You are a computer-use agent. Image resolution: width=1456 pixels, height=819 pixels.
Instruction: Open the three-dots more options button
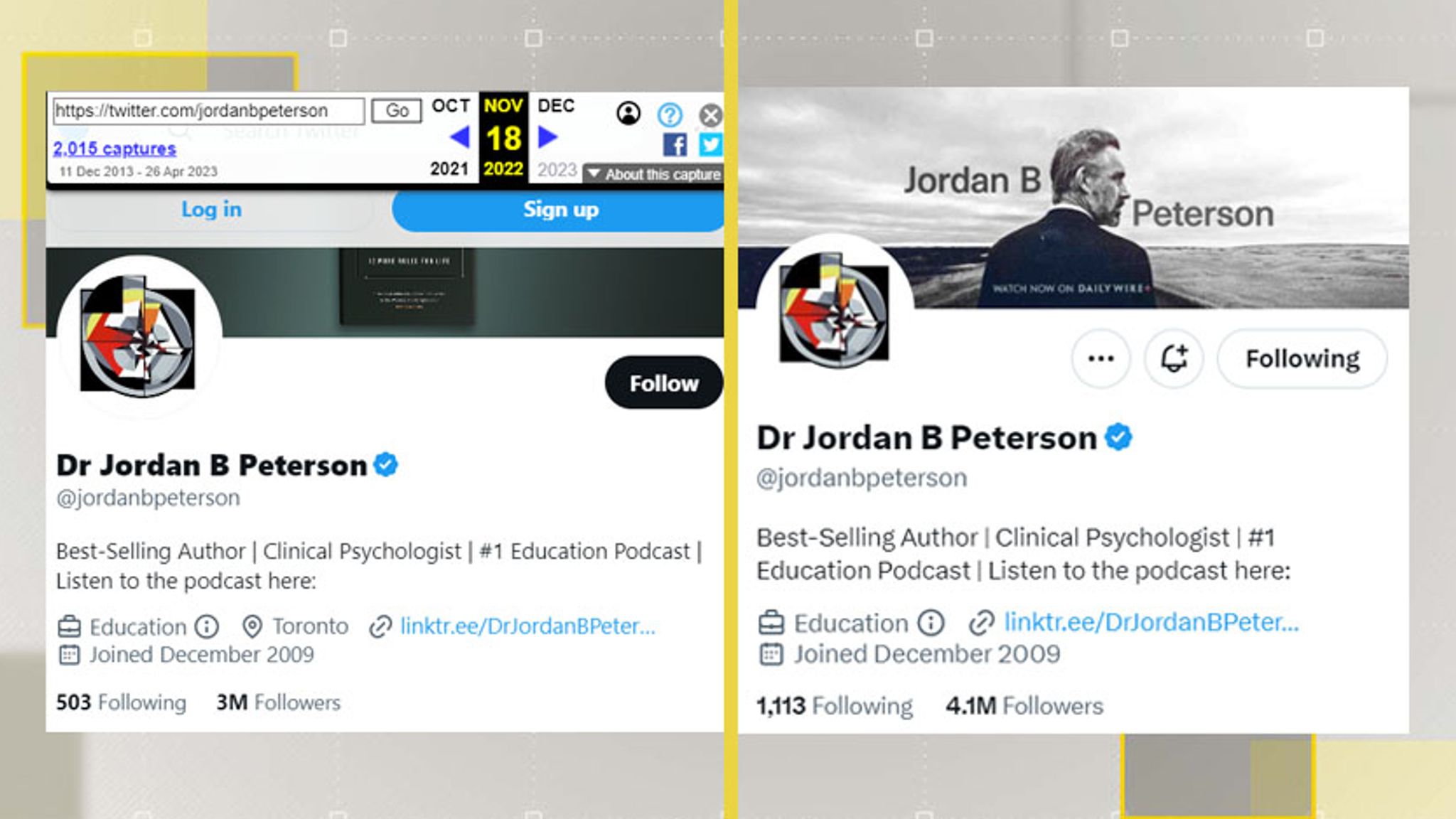tap(1101, 358)
